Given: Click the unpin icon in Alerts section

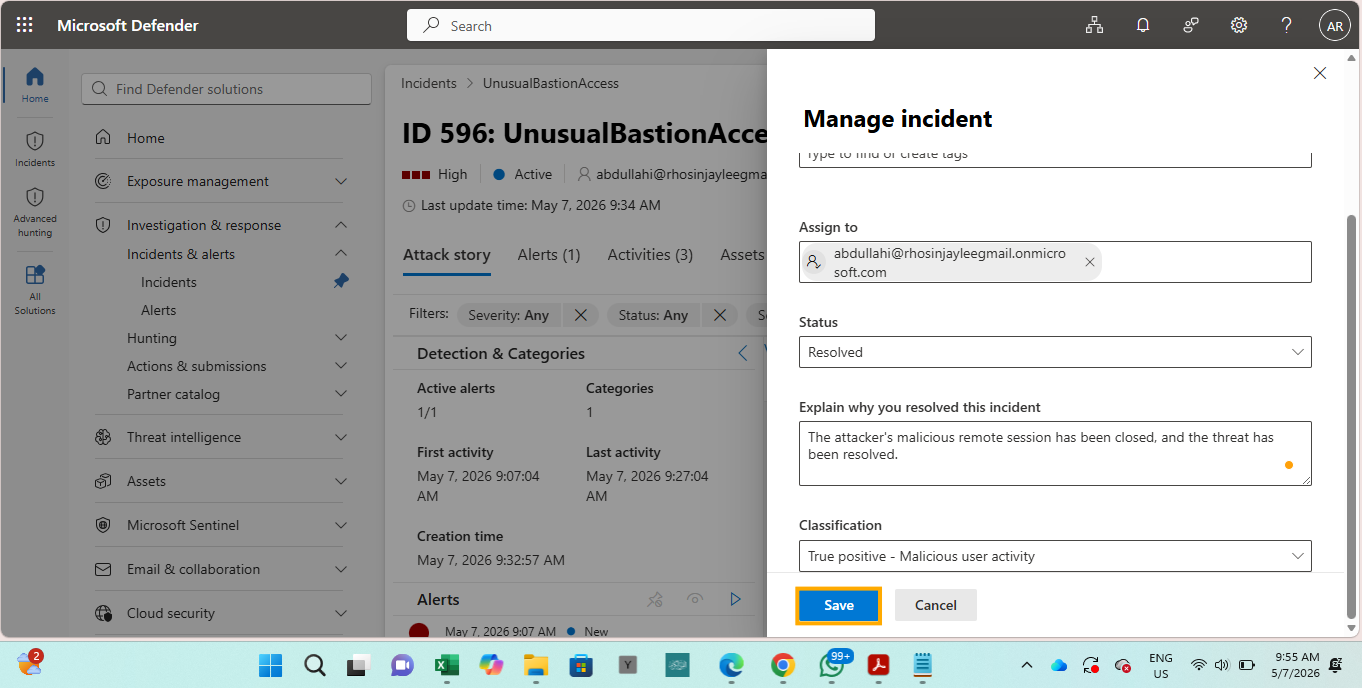Looking at the screenshot, I should pos(655,599).
